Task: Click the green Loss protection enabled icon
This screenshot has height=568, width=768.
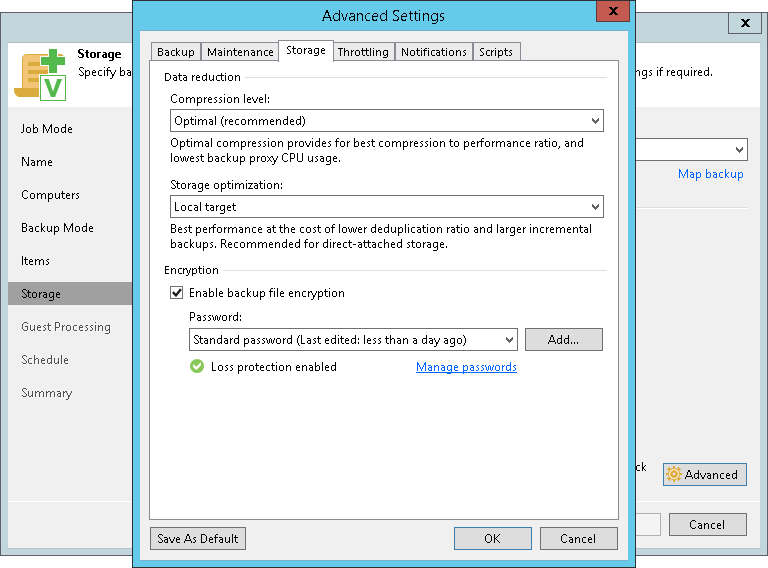Action: (197, 367)
